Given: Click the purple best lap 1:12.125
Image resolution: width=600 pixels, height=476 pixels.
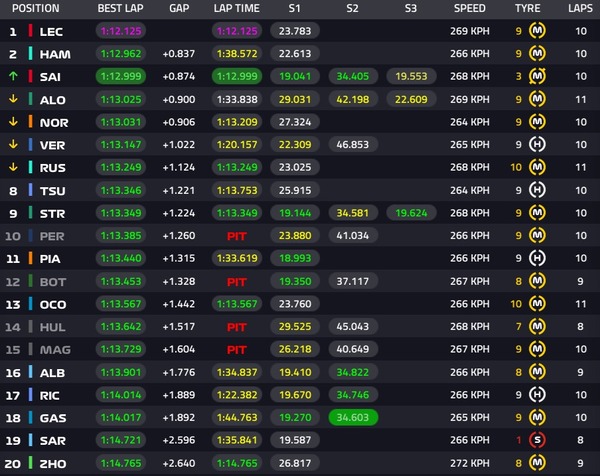Looking at the screenshot, I should 120,31.
